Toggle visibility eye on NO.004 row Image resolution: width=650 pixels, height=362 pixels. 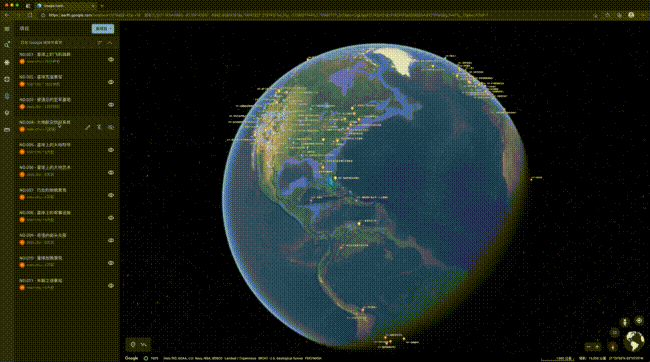111,128
